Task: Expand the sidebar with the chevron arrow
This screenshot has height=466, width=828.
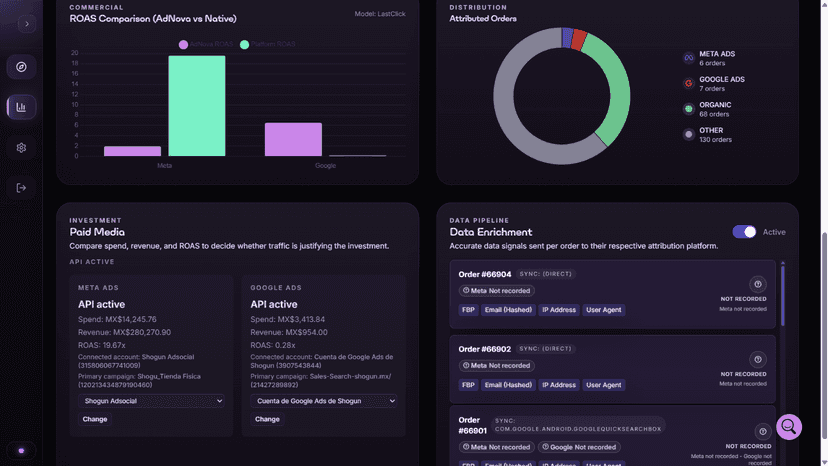Action: tap(27, 24)
